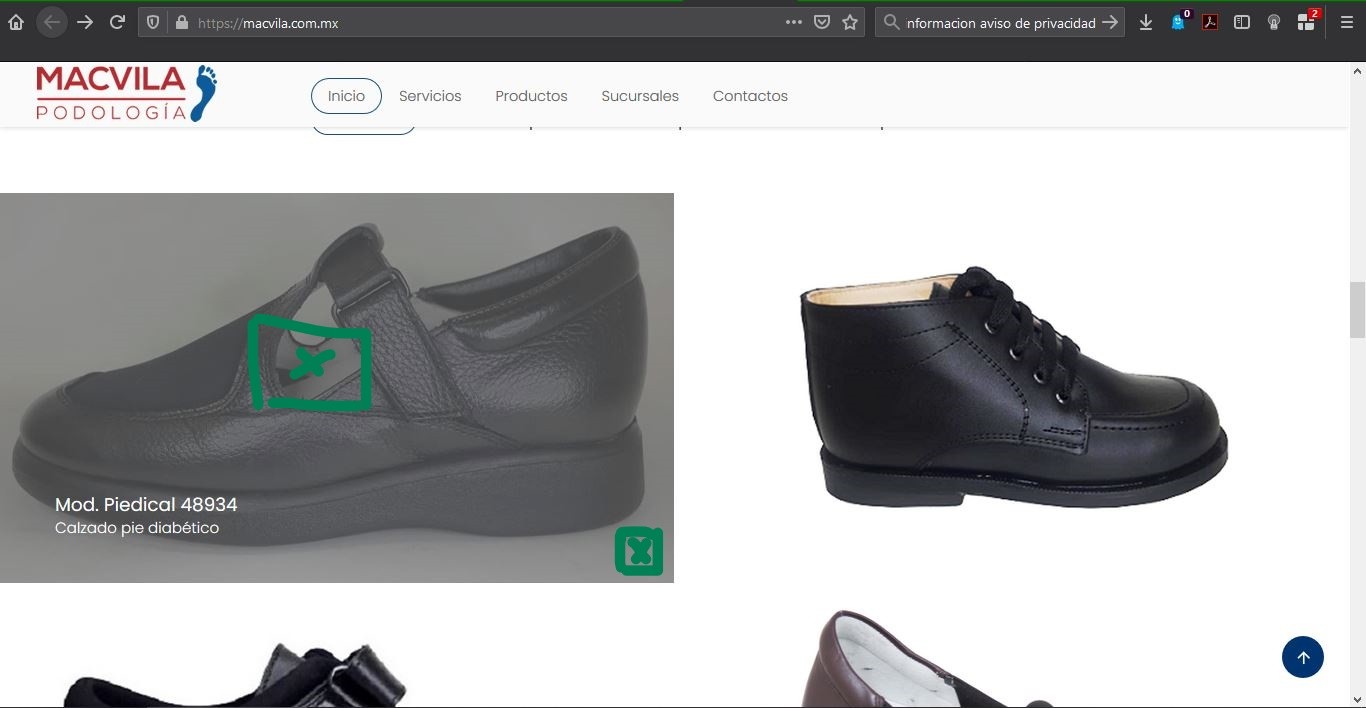Open the Ghostery extension icon
1366x708 pixels.
tap(1180, 21)
